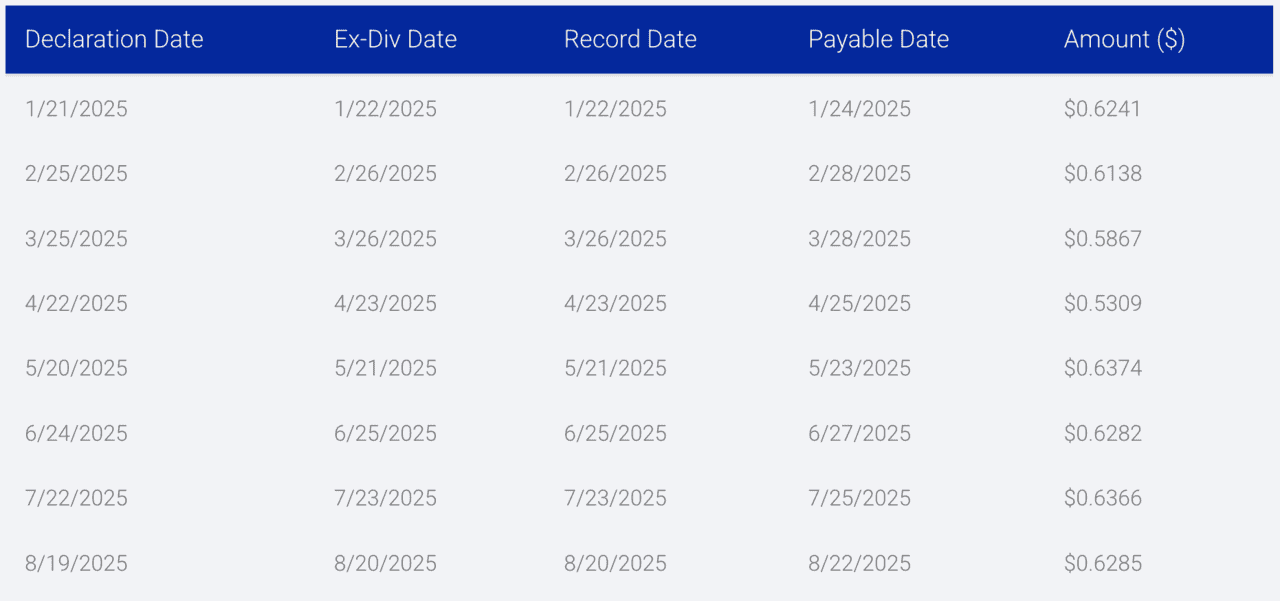1280x601 pixels.
Task: Click the Declaration Date column header
Action: (x=114, y=40)
